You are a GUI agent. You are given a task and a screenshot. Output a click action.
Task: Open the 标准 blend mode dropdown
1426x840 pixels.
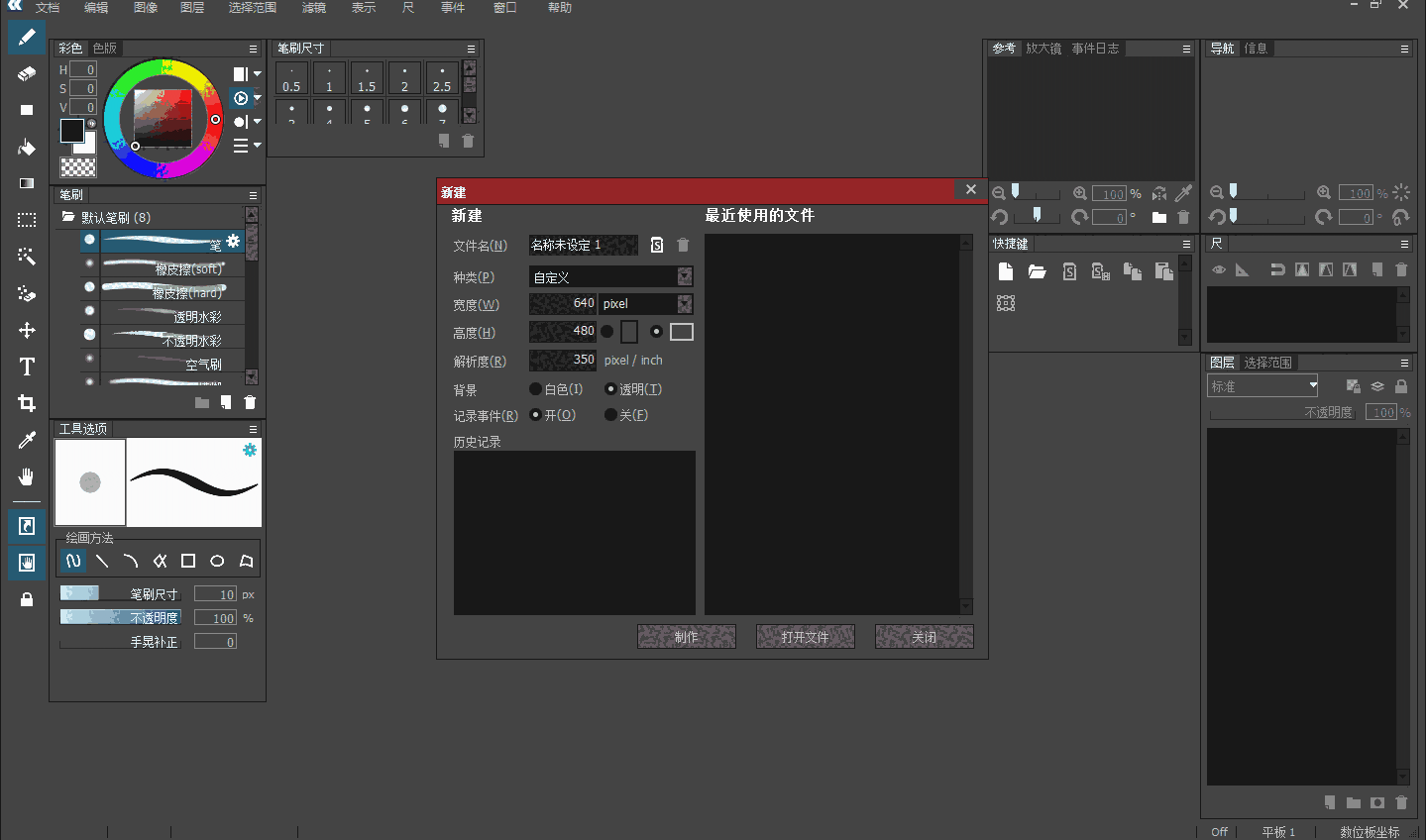pos(1315,385)
